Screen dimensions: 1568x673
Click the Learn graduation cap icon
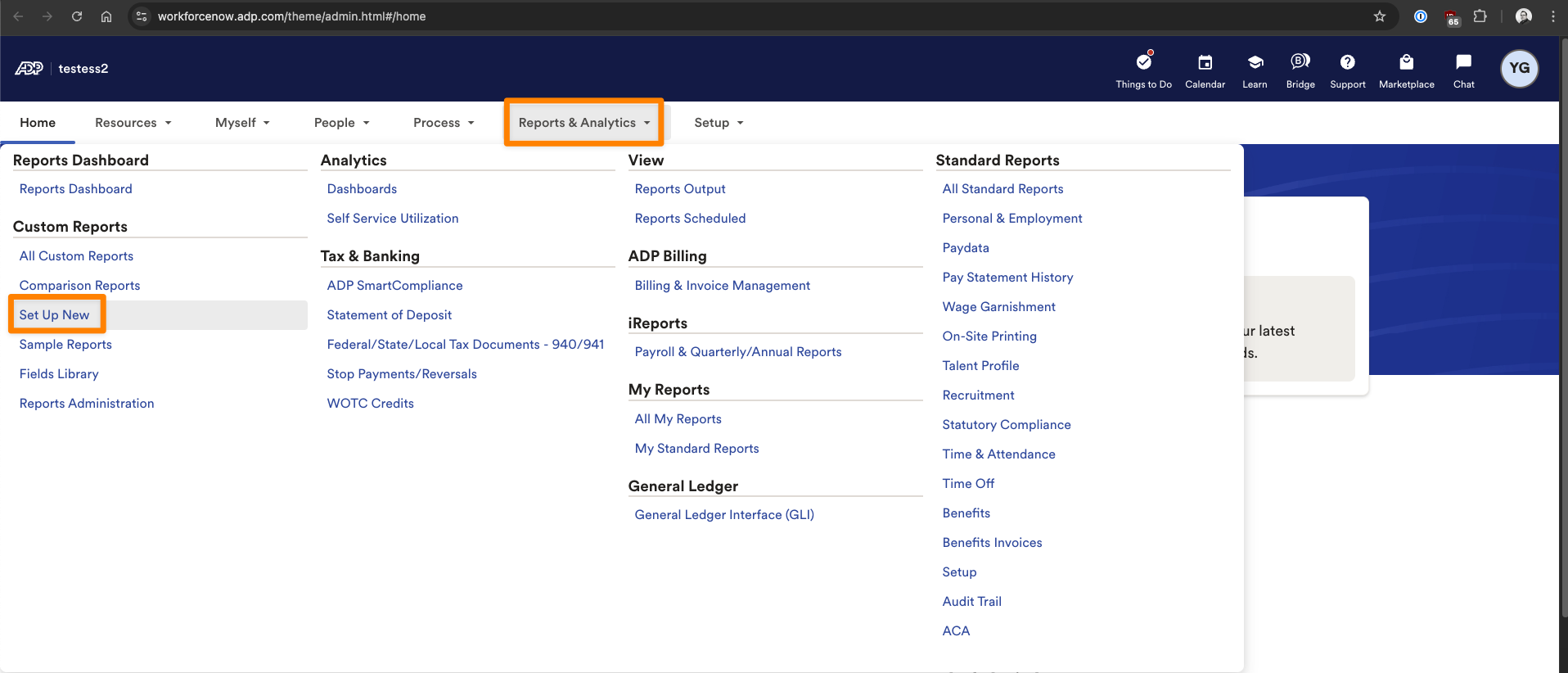click(1255, 63)
